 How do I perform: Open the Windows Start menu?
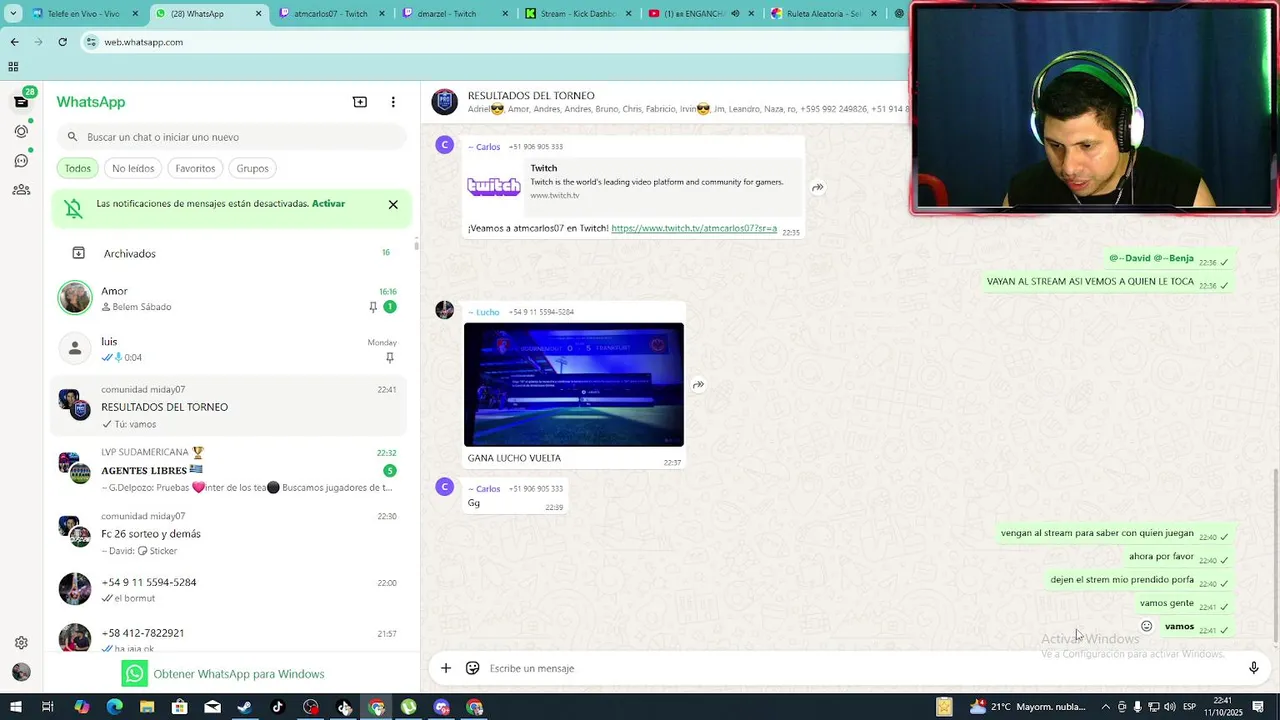pos(15,707)
